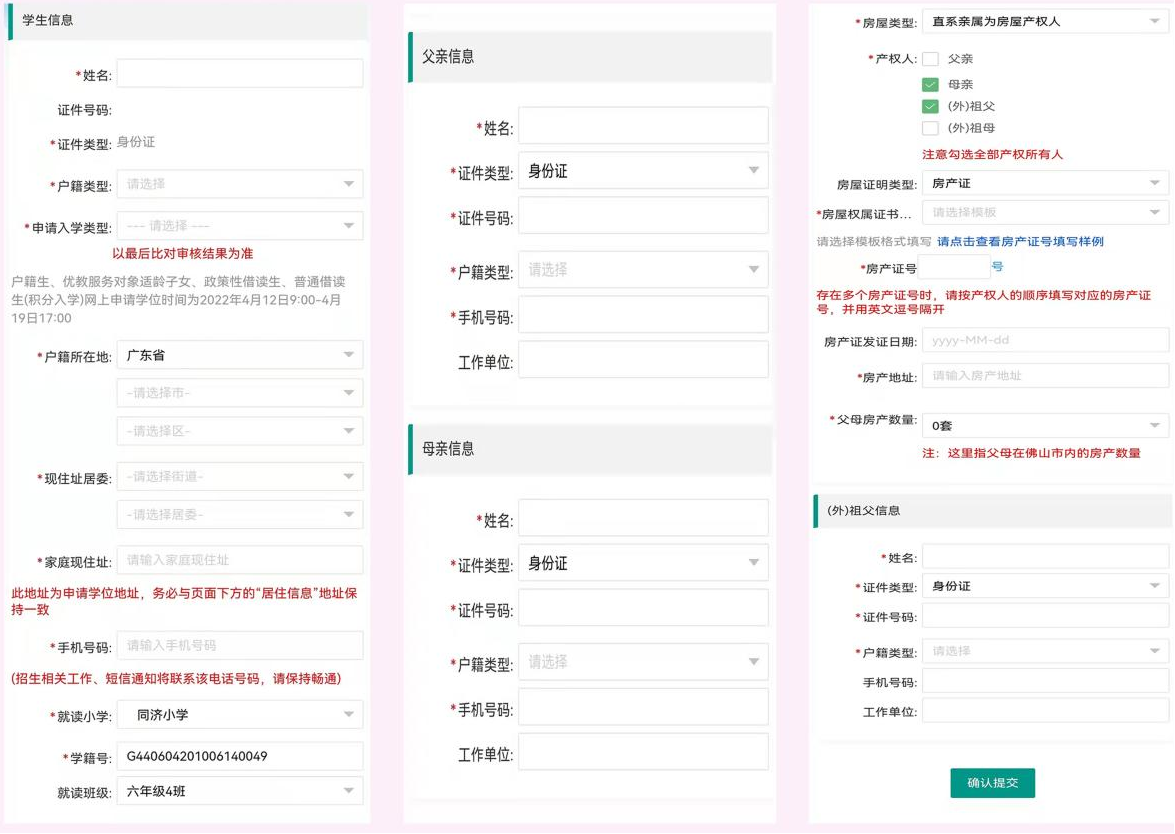Focus the 家庭现住址 address input
Image resolution: width=1175 pixels, height=834 pixels.
click(240, 560)
